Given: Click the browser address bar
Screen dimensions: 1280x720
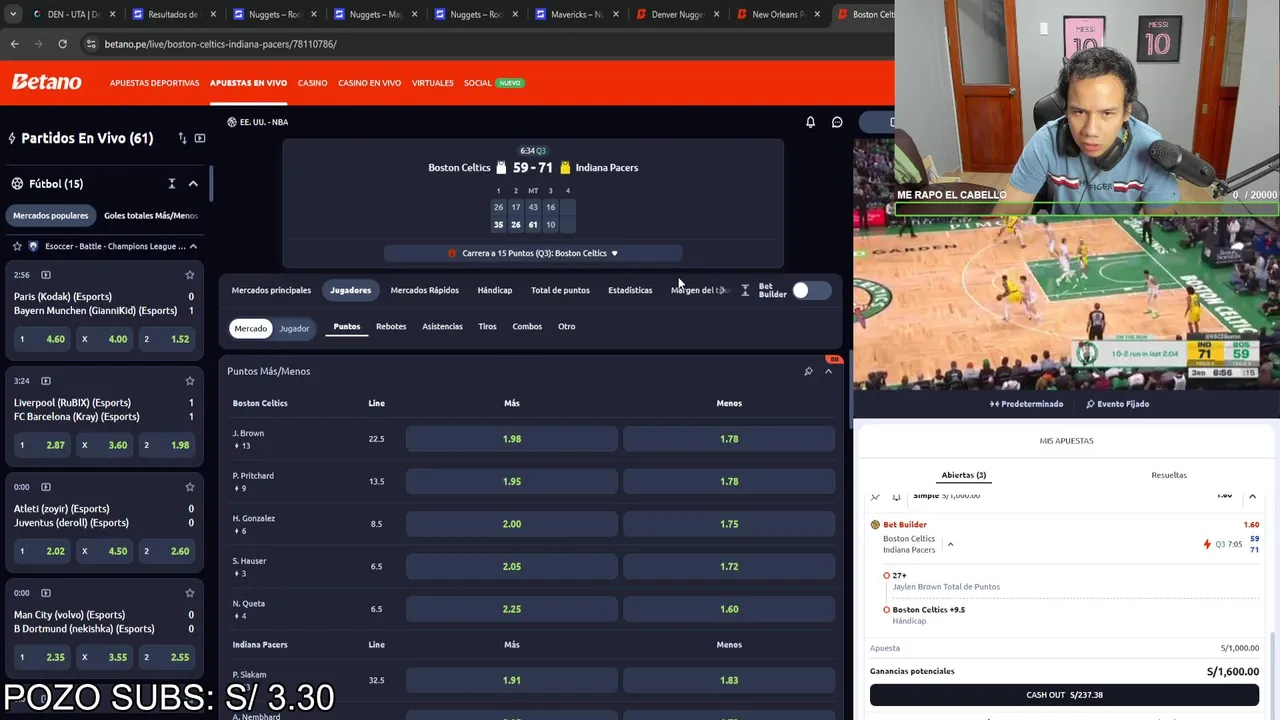Looking at the screenshot, I should point(480,44).
